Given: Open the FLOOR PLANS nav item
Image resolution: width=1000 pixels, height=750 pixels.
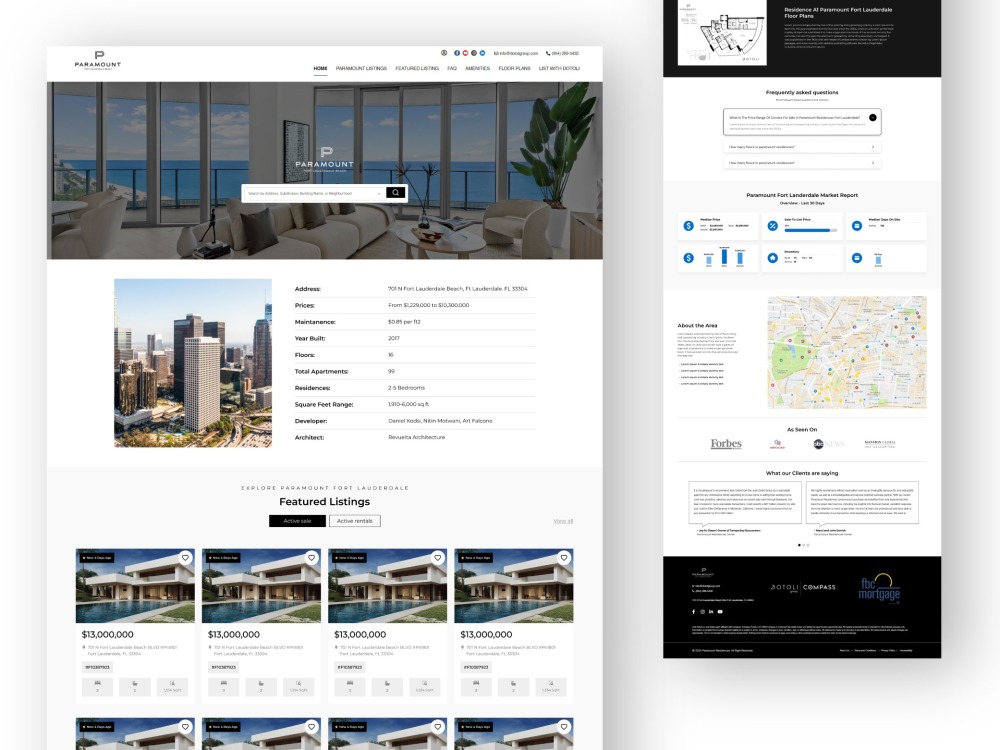Looking at the screenshot, I should point(514,68).
